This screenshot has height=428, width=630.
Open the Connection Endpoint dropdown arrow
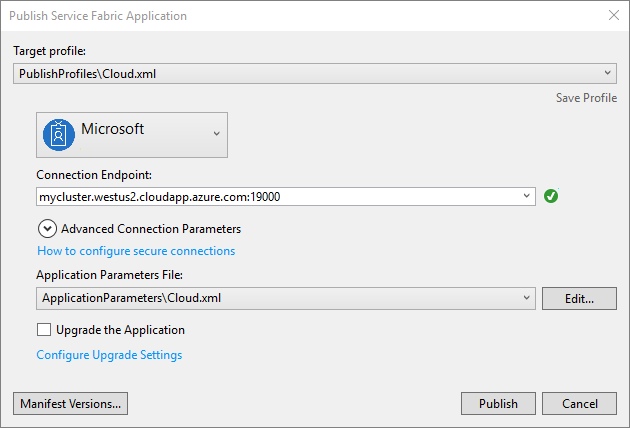point(527,196)
